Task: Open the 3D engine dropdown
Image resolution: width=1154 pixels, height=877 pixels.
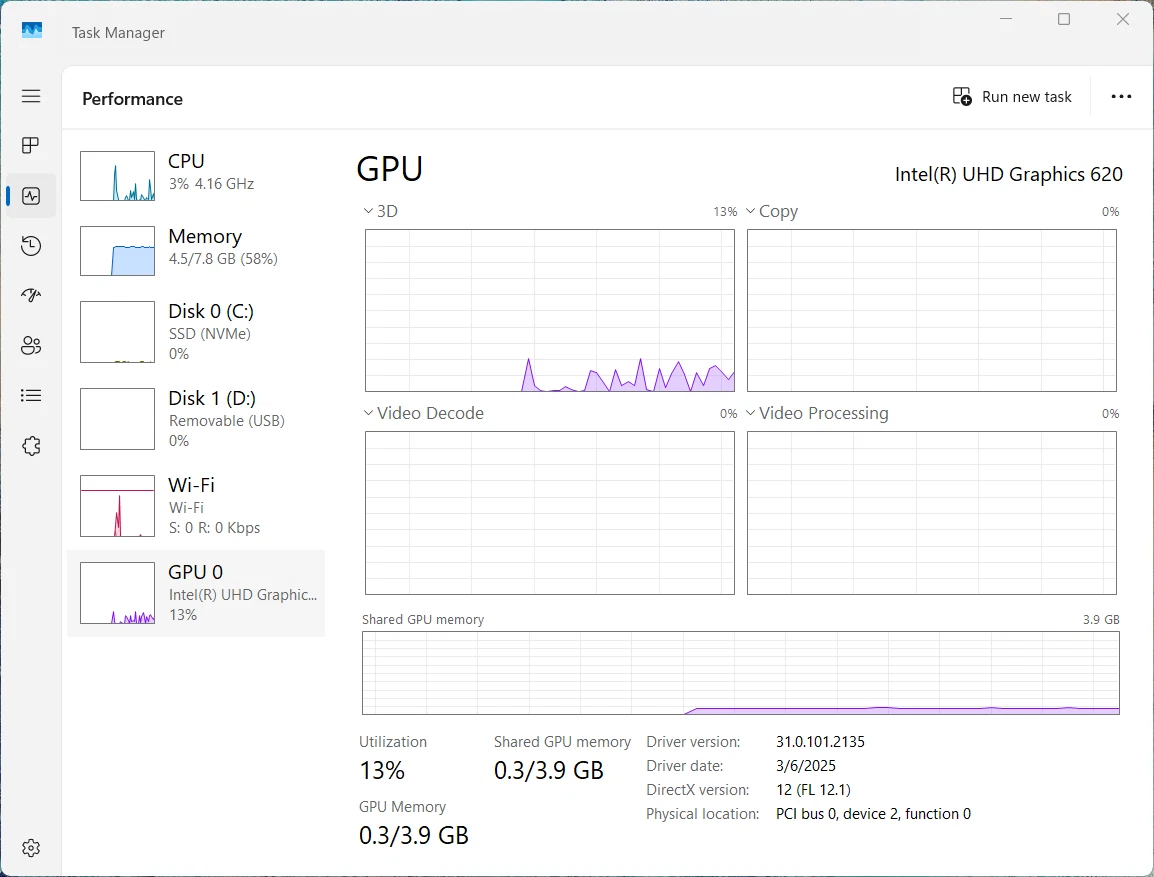Action: pyautogui.click(x=380, y=211)
